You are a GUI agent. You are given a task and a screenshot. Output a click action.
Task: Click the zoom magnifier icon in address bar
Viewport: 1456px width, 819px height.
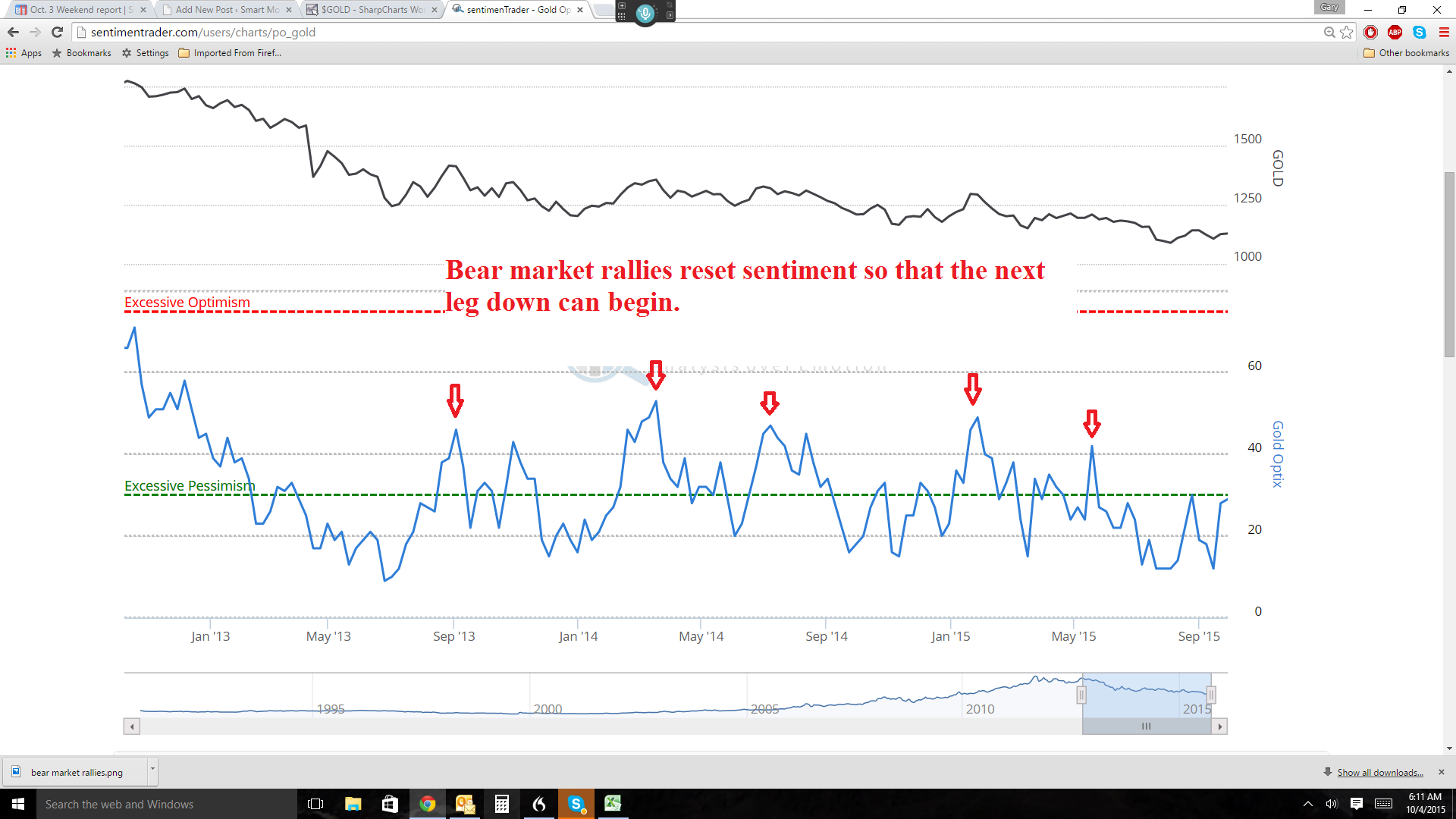(x=1329, y=32)
